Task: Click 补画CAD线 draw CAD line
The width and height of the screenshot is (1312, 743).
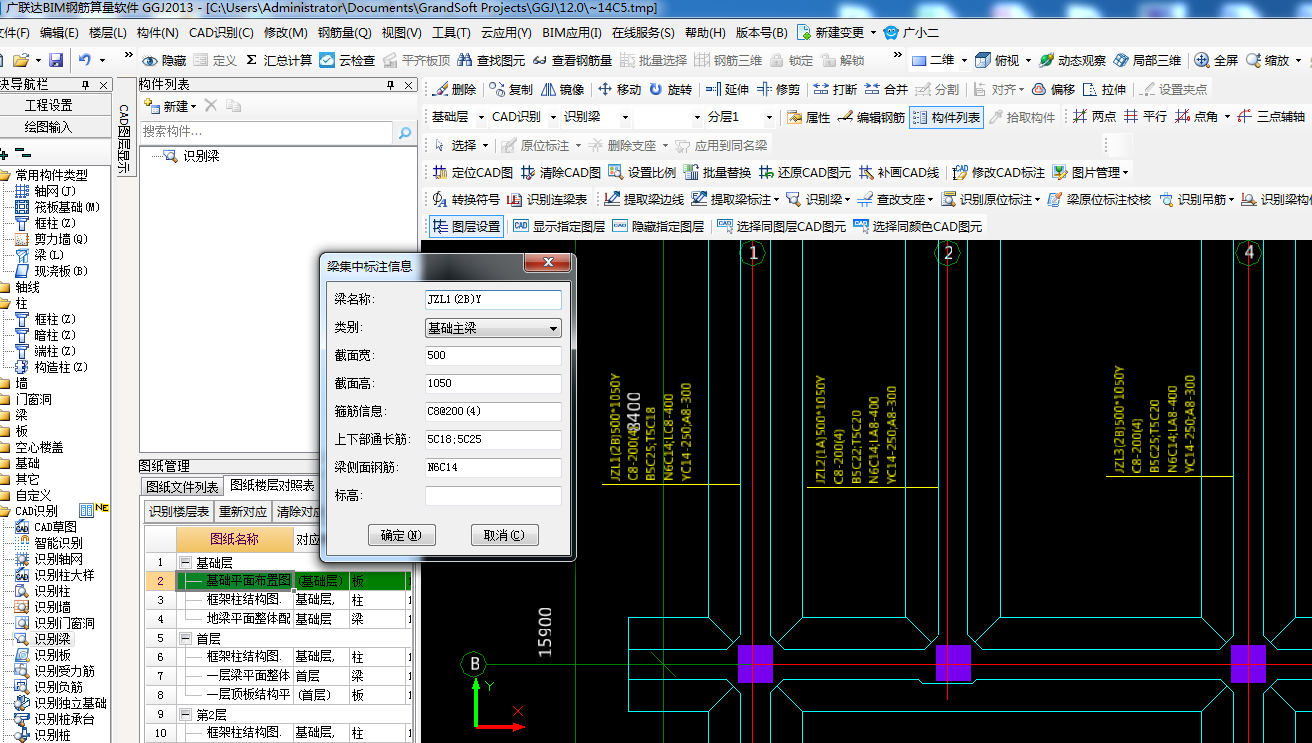Action: click(x=899, y=172)
